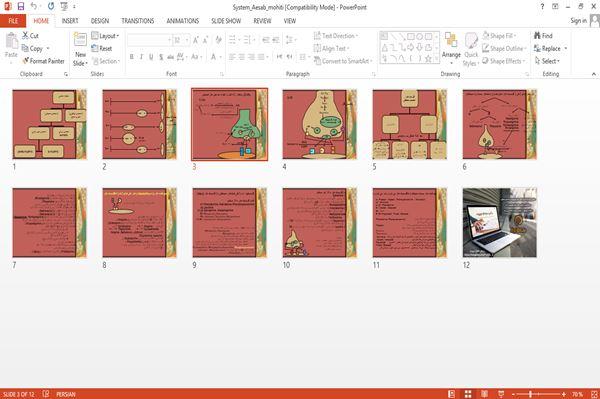This screenshot has height=399, width=600.
Task: Switch to DESIGN tab
Action: (x=99, y=21)
